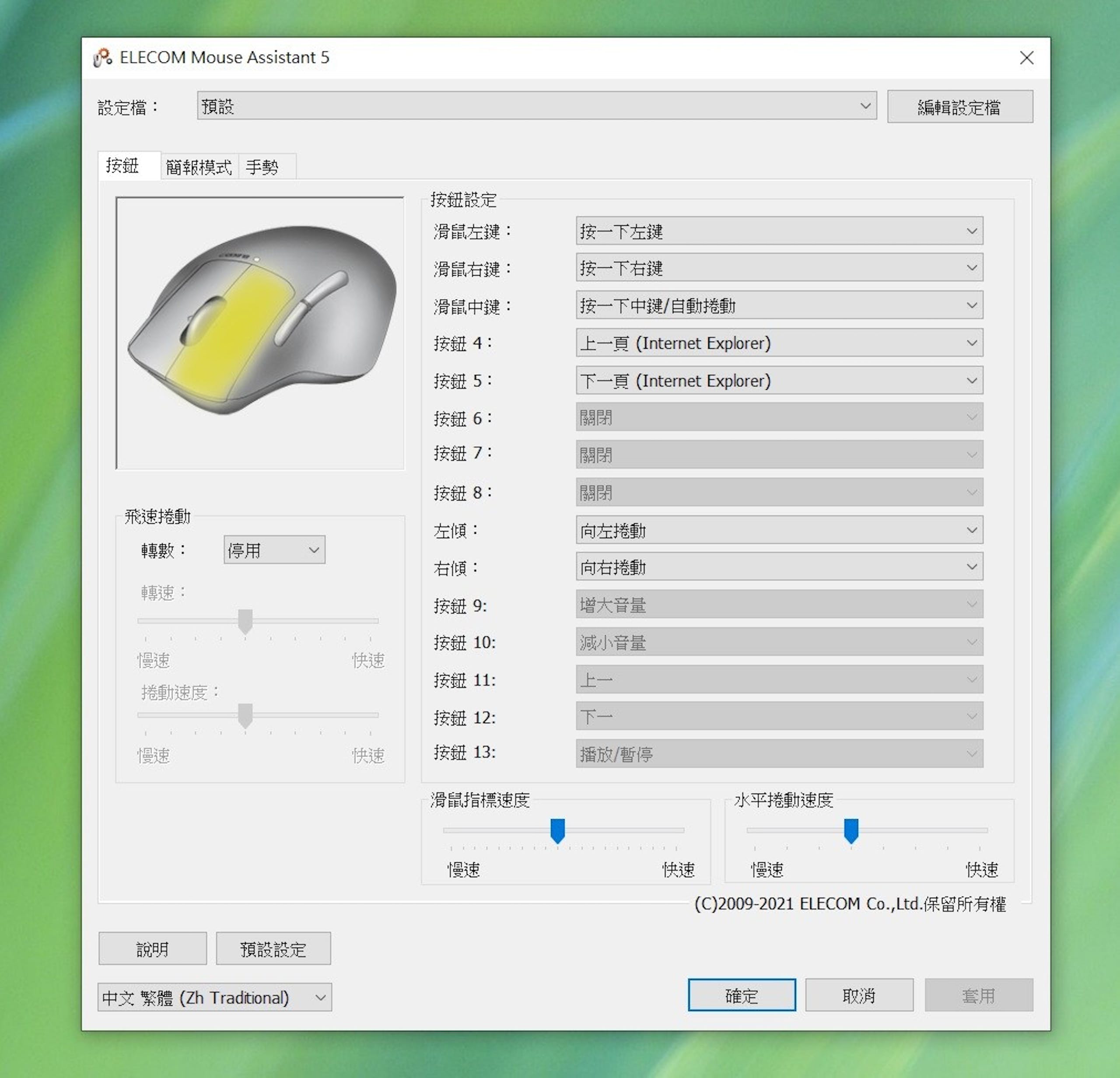The width and height of the screenshot is (1120, 1078).
Task: Open the 設定檔 profile dropdown
Action: point(536,106)
